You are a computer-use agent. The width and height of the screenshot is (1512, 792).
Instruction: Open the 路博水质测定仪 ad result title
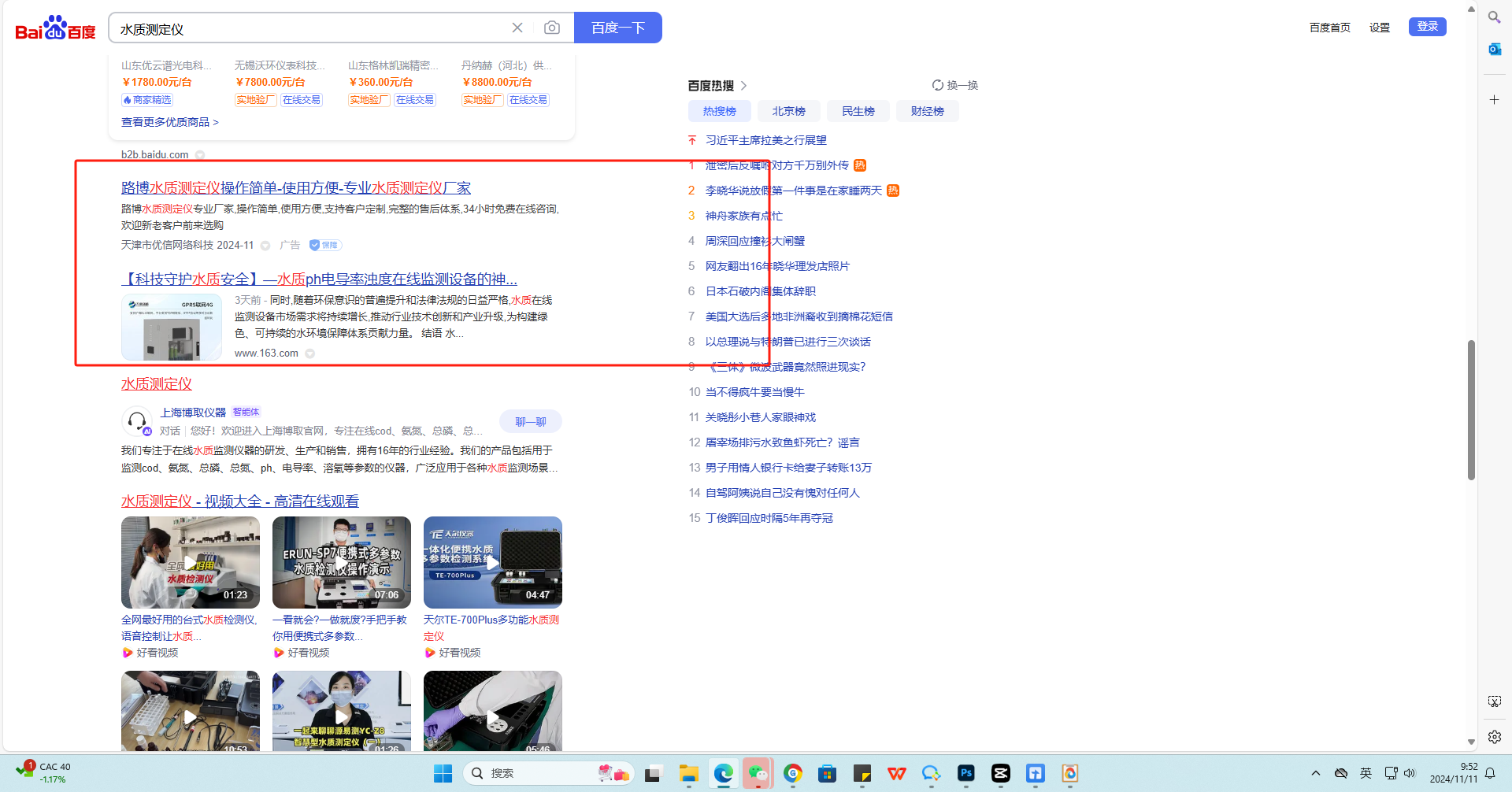click(296, 188)
